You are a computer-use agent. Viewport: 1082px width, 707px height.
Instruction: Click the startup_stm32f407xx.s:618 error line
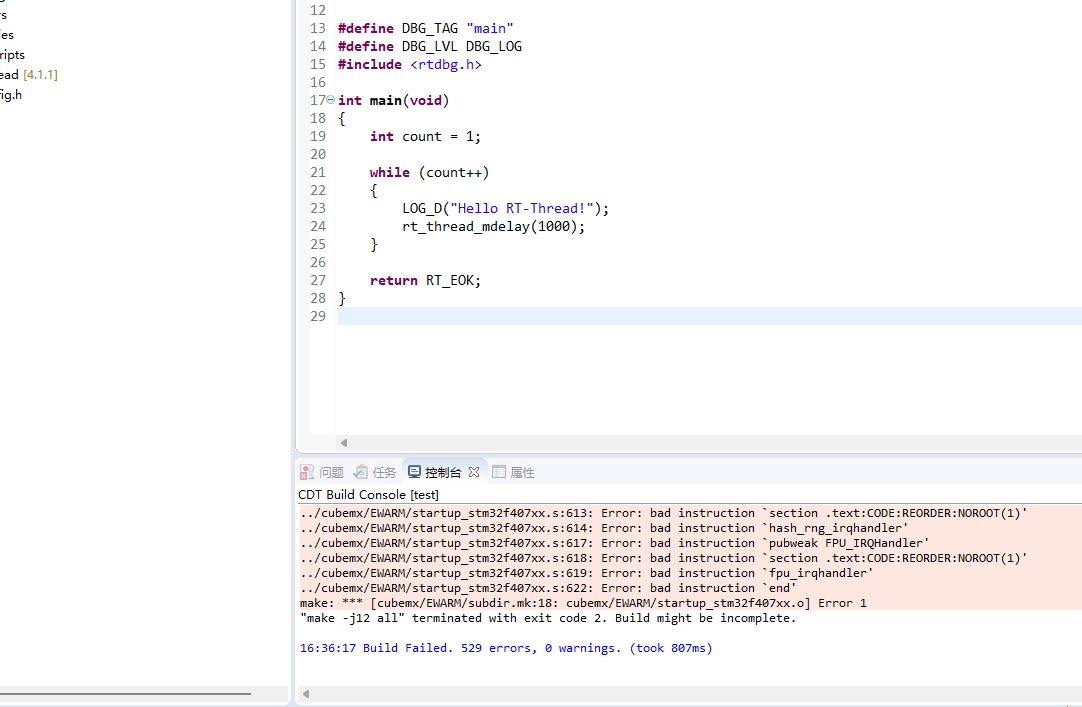pos(663,558)
